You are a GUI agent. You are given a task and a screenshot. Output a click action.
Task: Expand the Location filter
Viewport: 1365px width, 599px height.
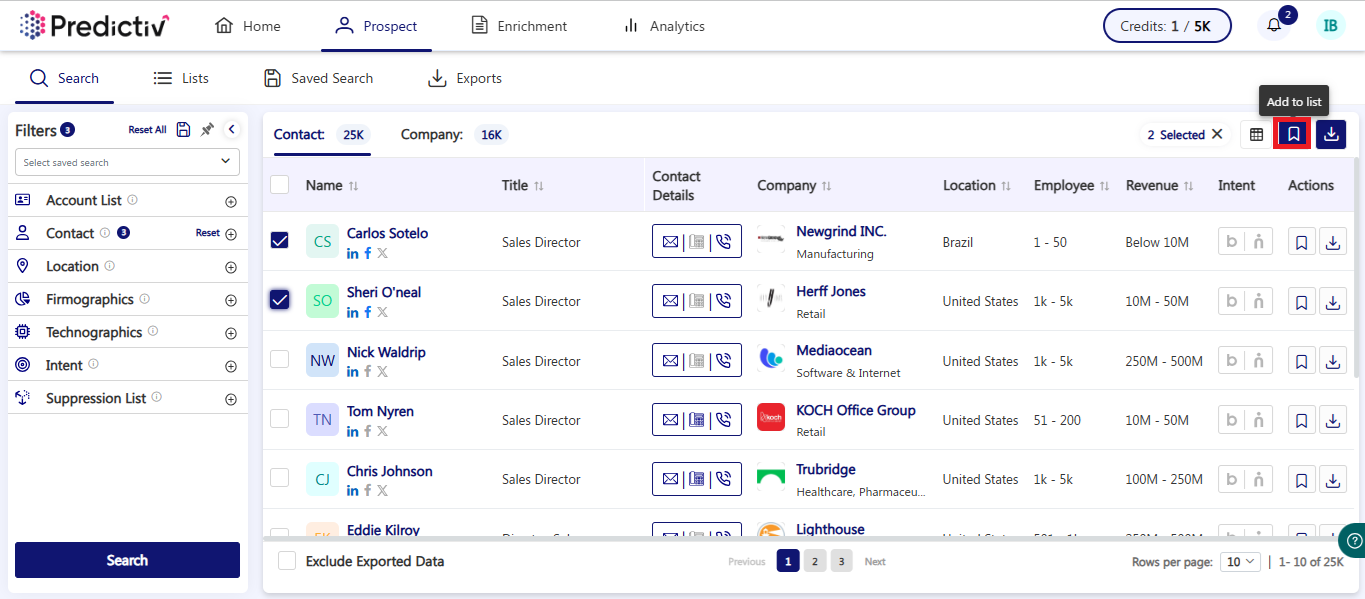point(231,267)
